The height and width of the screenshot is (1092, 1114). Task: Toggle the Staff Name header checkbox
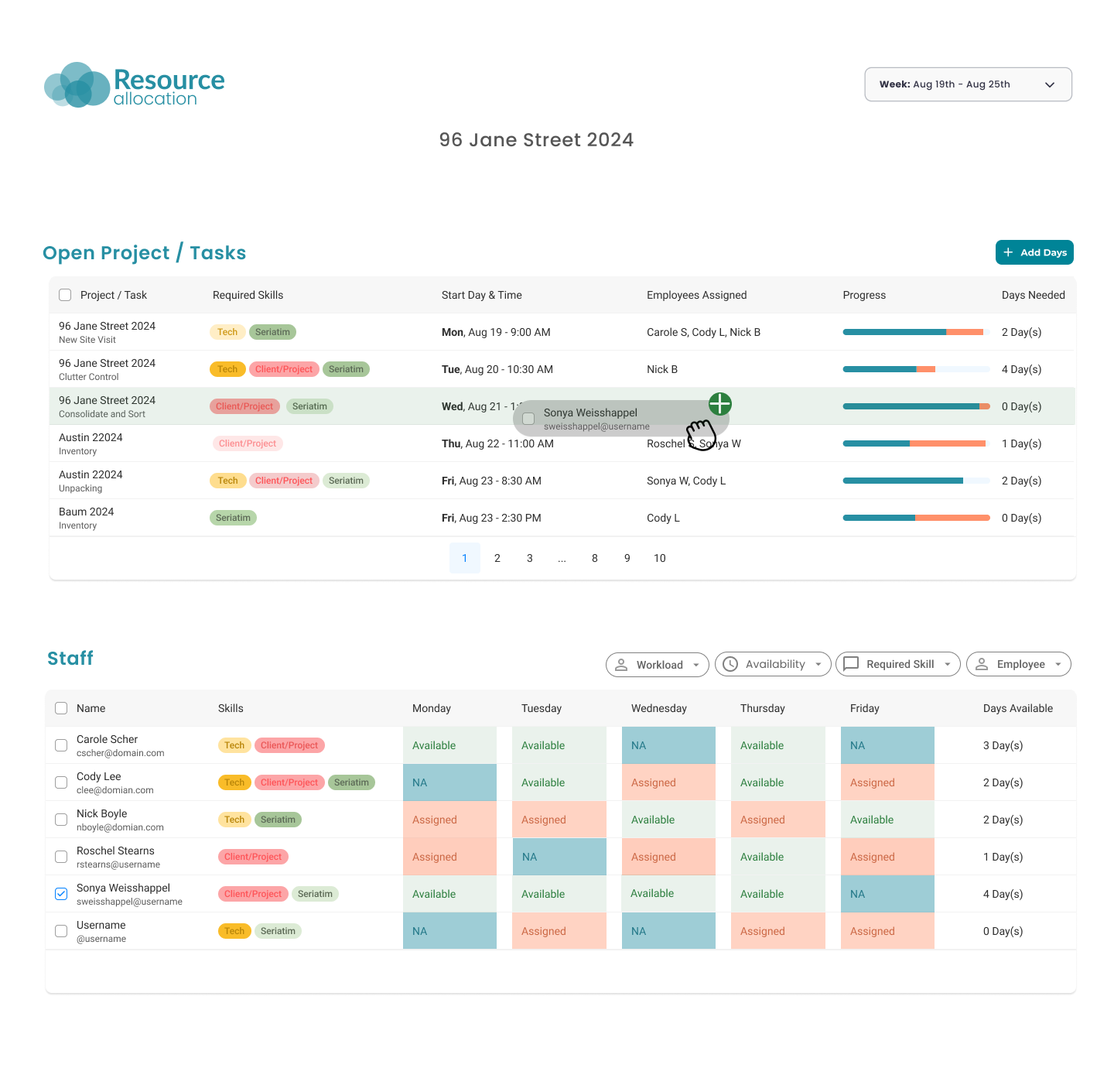coord(61,708)
